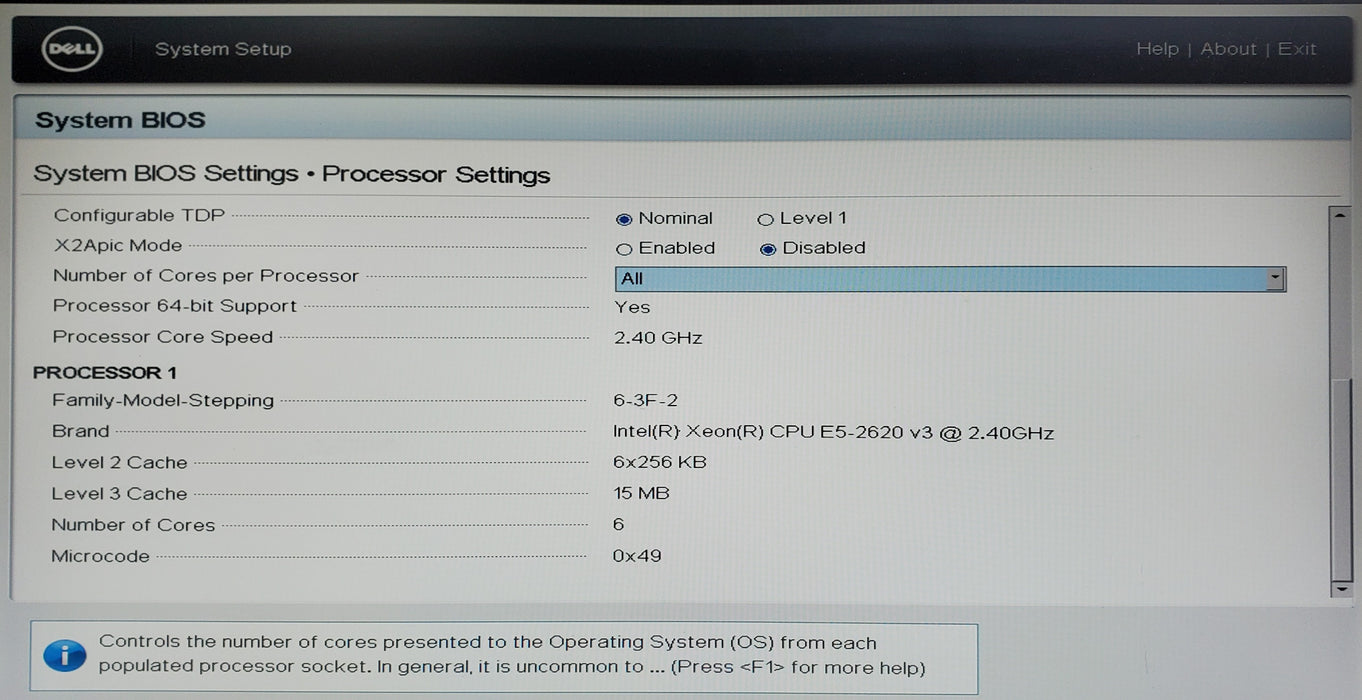Click Processor 64-bit Support label
Viewport: 1362px width, 700px height.
[175, 306]
